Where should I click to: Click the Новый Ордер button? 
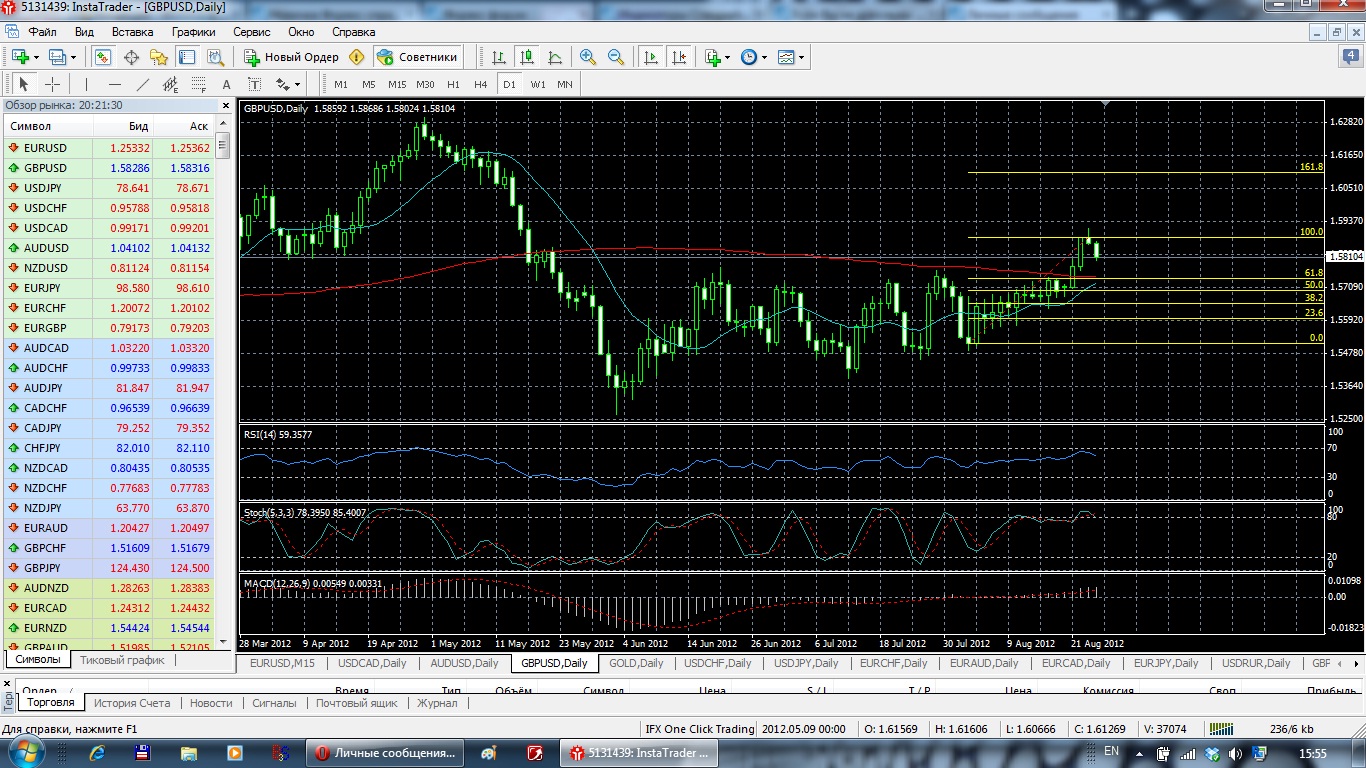tap(291, 57)
